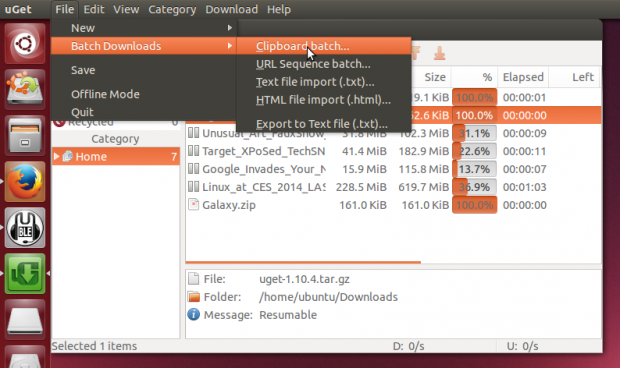The height and width of the screenshot is (368, 620).
Task: Click paused icon of Target_XPoSed download
Action: [x=193, y=151]
